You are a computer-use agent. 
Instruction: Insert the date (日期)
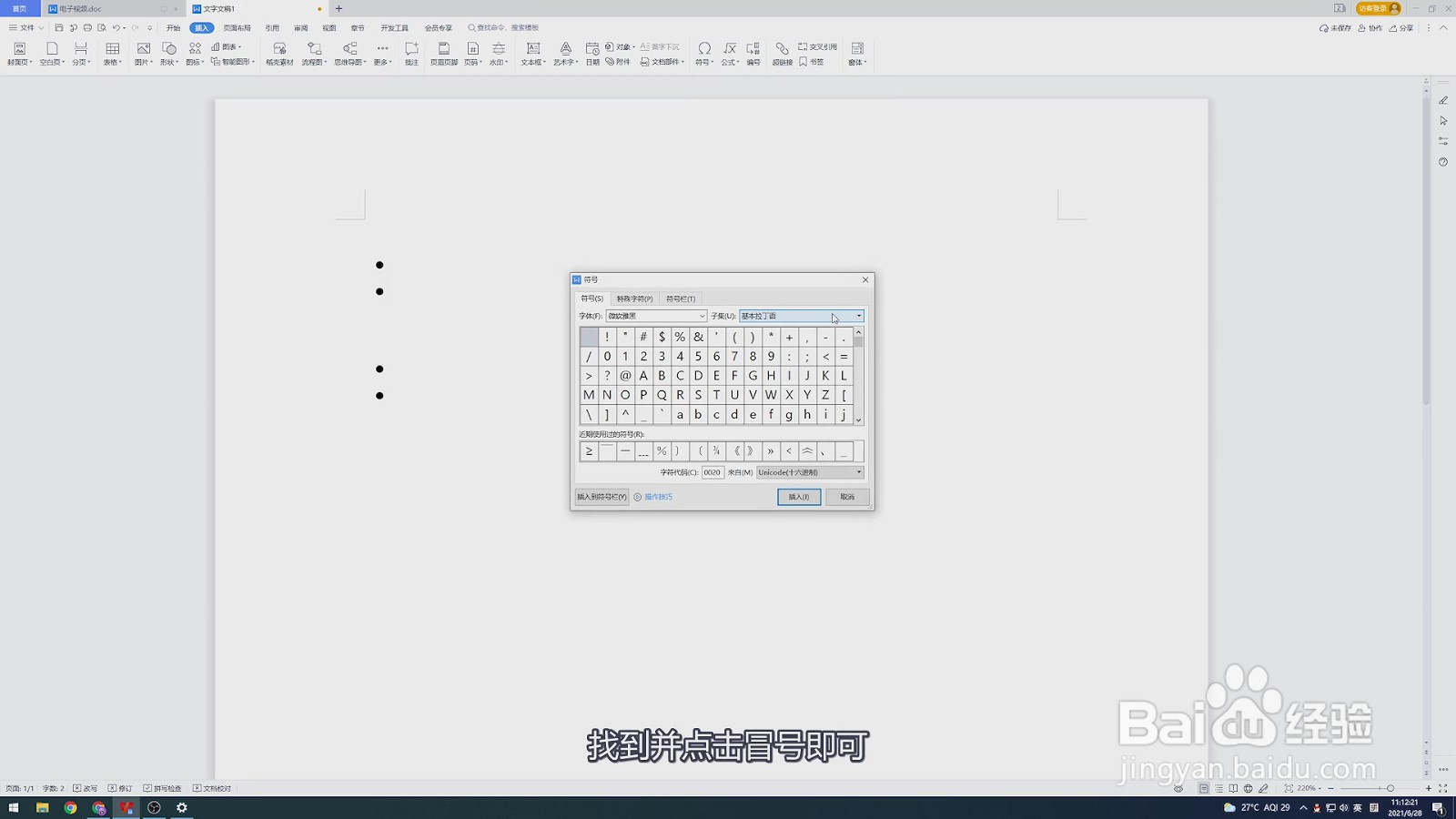tap(592, 54)
